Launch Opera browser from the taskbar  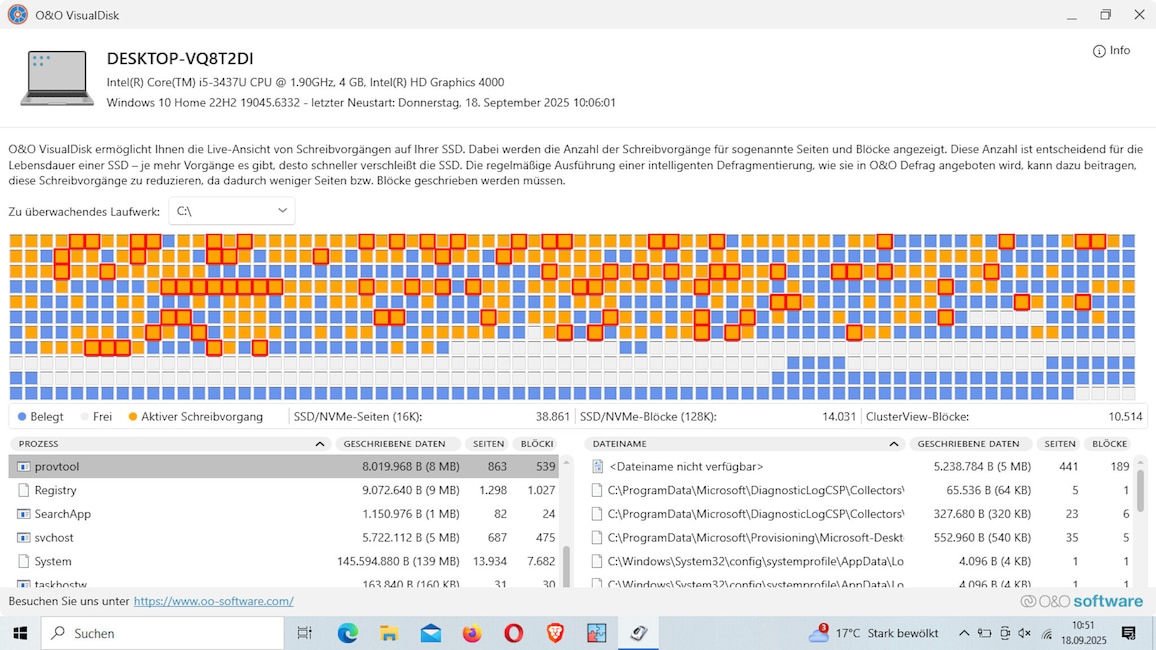(x=514, y=633)
